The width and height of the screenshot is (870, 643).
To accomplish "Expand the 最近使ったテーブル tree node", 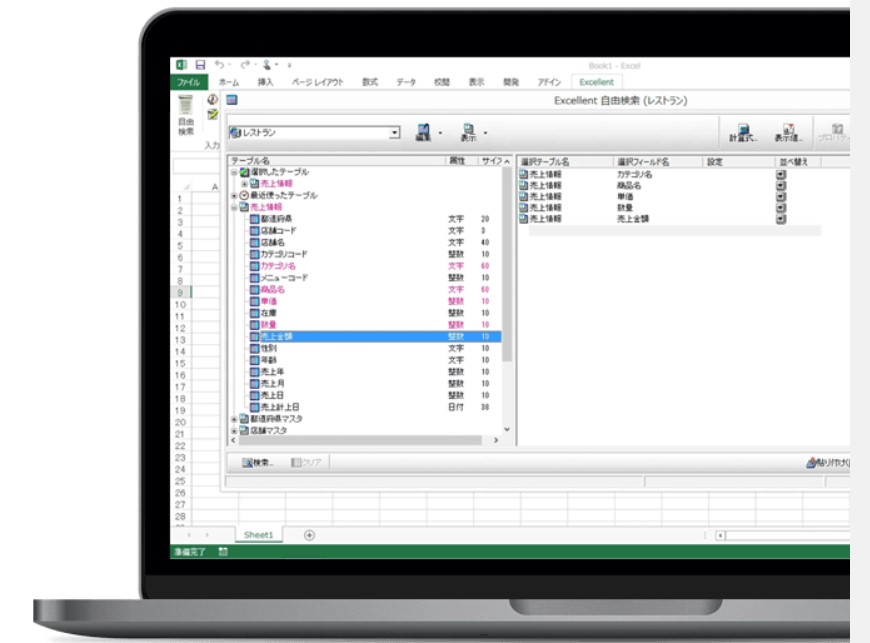I will click(234, 195).
